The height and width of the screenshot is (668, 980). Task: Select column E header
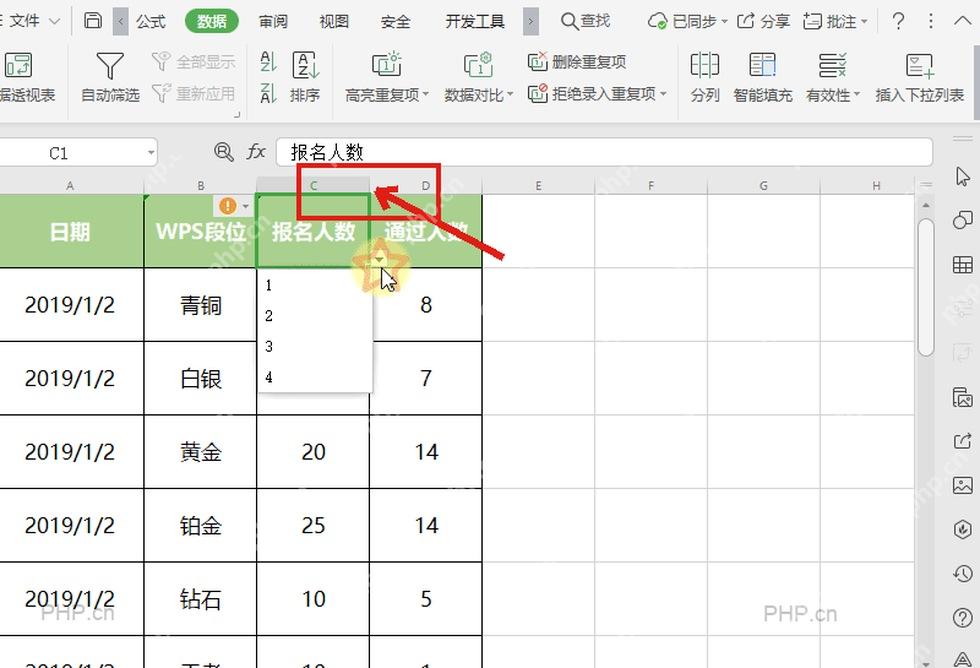pyautogui.click(x=538, y=186)
